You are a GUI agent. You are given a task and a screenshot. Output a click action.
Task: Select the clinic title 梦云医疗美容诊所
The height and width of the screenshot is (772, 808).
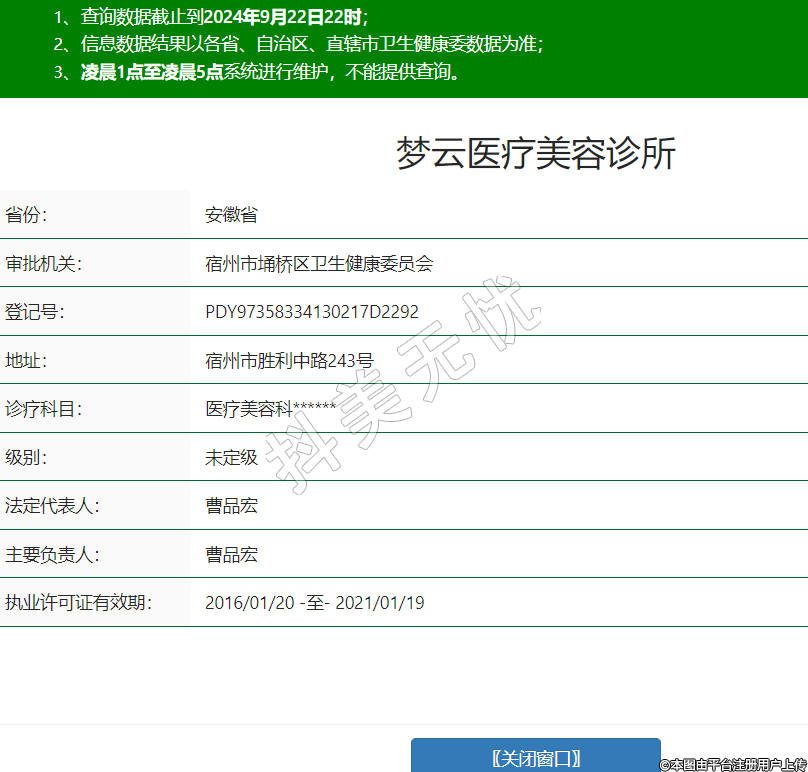[x=536, y=153]
